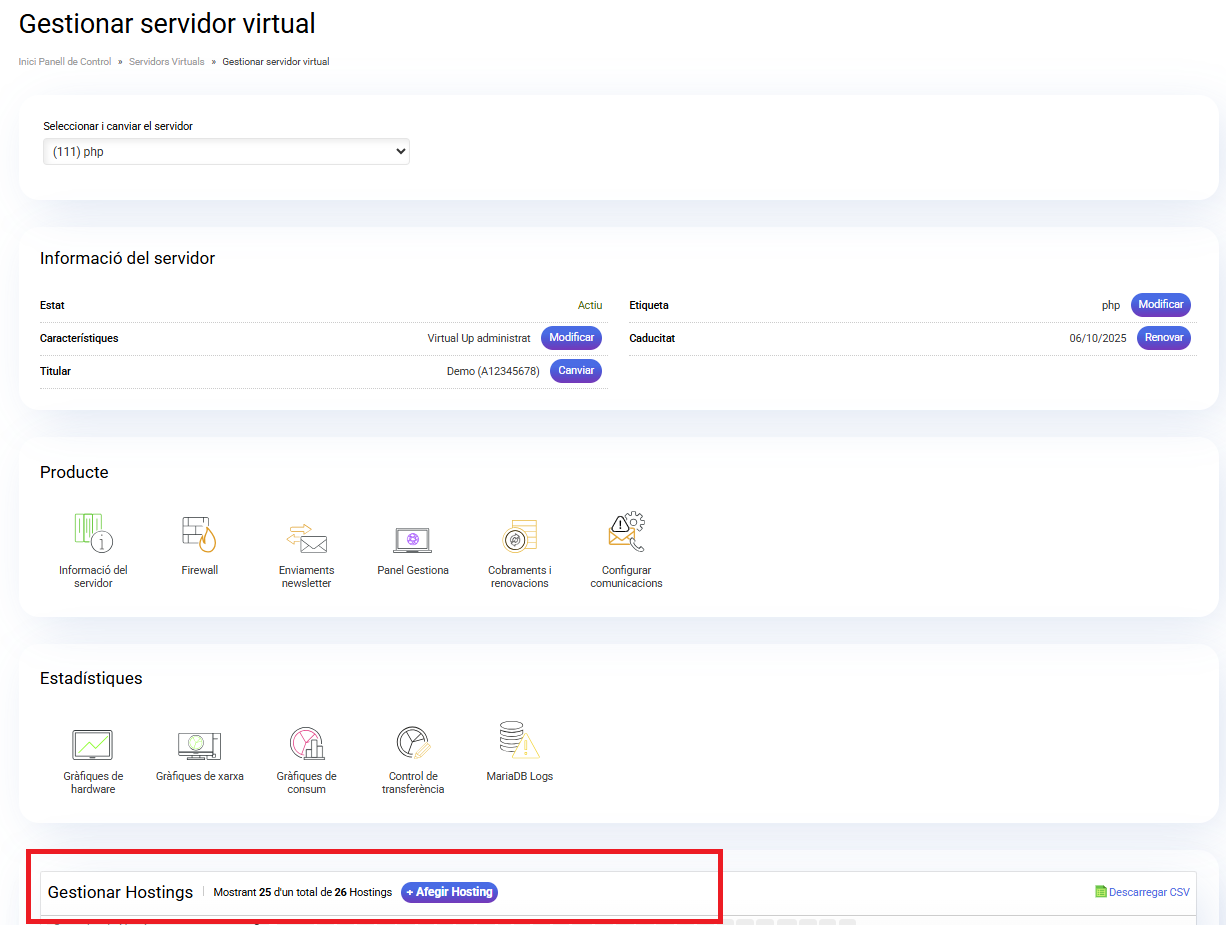View Gràfiques de hardware
The image size is (1226, 925).
[x=93, y=744]
